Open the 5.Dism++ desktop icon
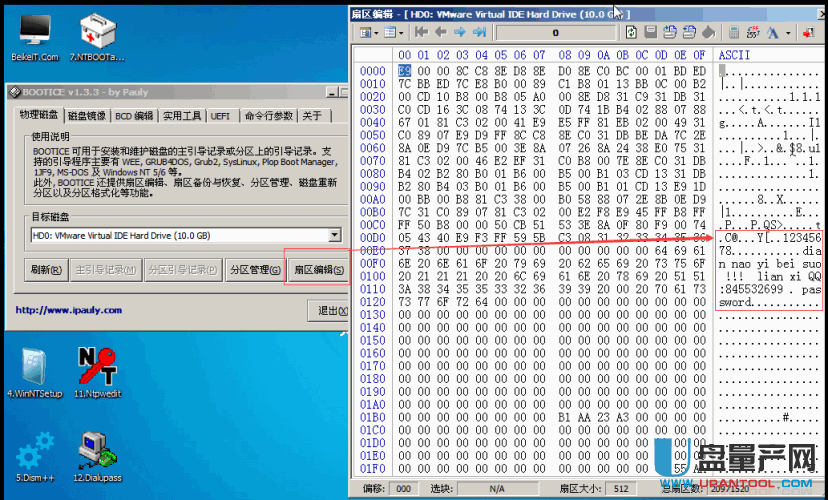 [35, 457]
